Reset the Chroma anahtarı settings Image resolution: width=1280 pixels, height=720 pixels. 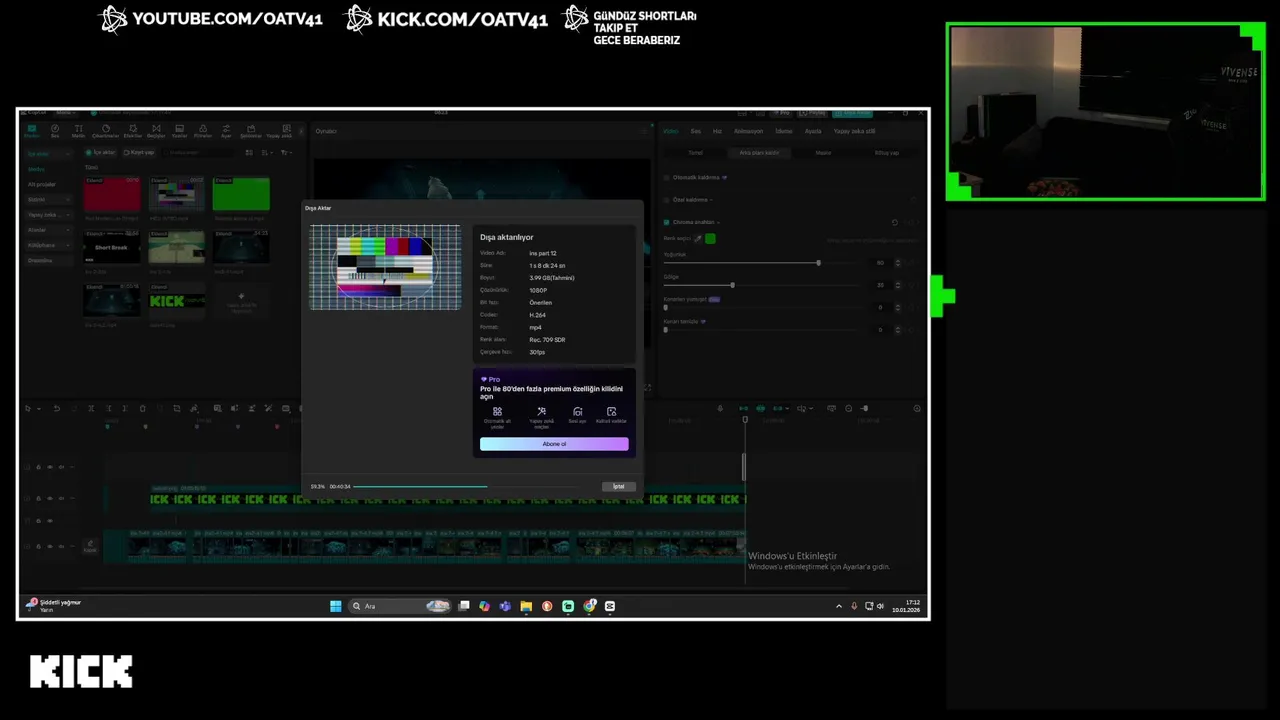point(894,222)
